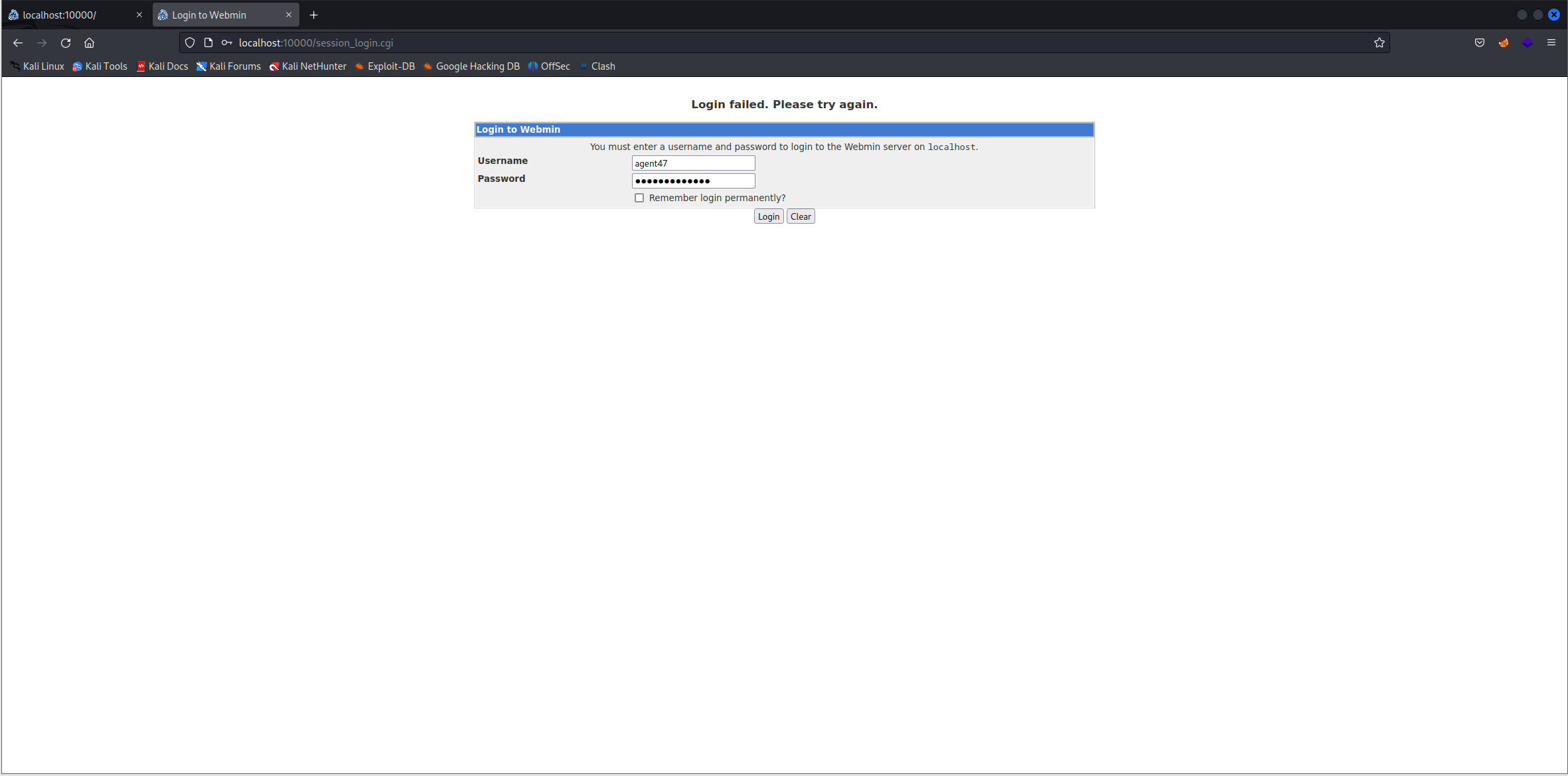Image resolution: width=1568 pixels, height=776 pixels.
Task: Click the saved-password key icon in address bar
Action: click(x=226, y=42)
